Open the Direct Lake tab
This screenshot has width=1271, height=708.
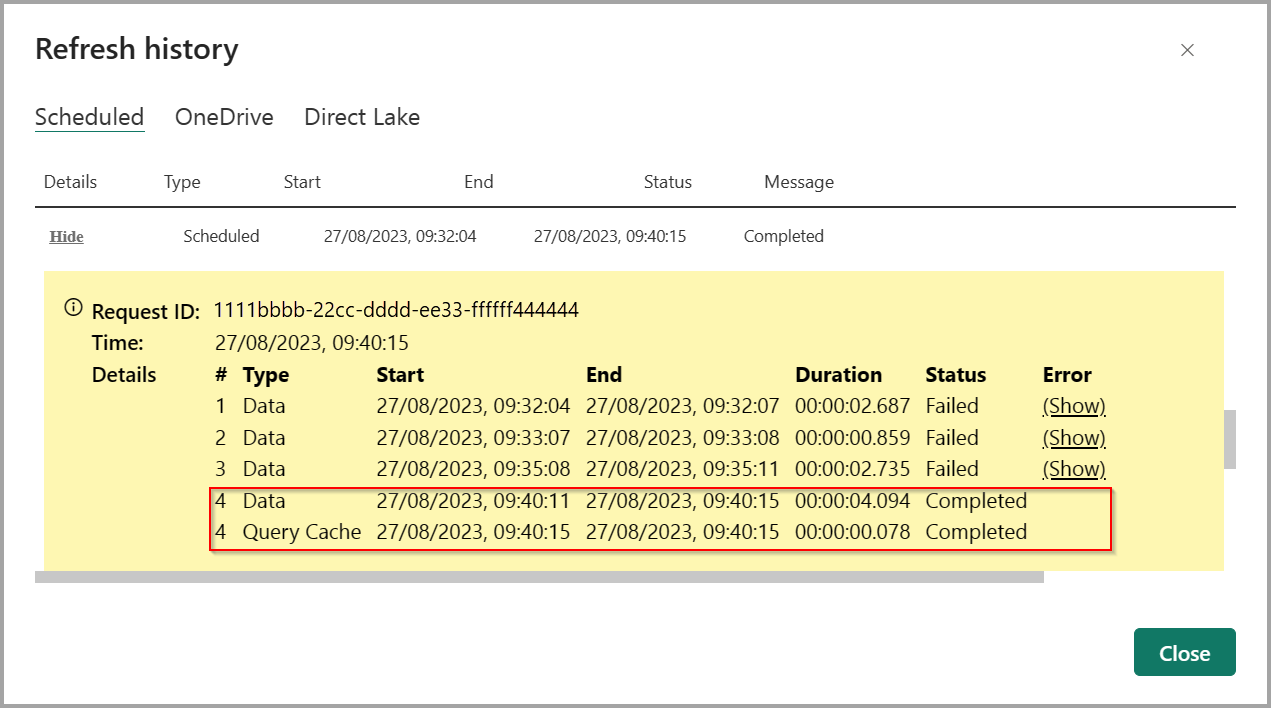[362, 117]
